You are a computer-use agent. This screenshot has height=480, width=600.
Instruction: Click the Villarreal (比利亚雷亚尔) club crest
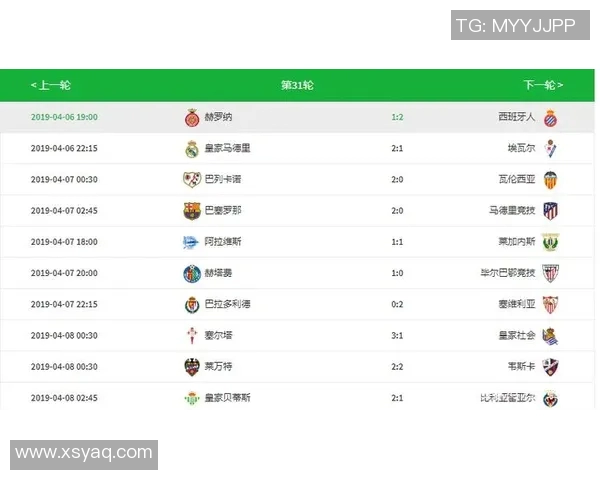click(550, 399)
